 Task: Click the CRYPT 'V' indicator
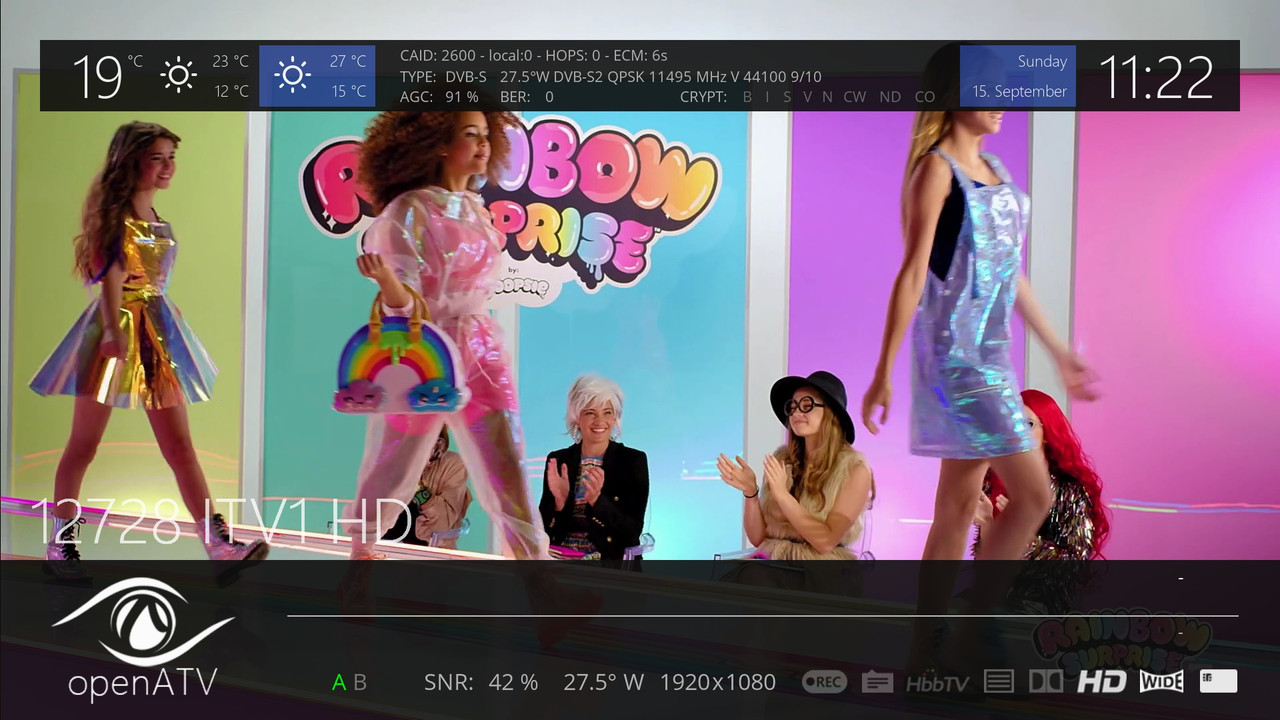point(807,97)
